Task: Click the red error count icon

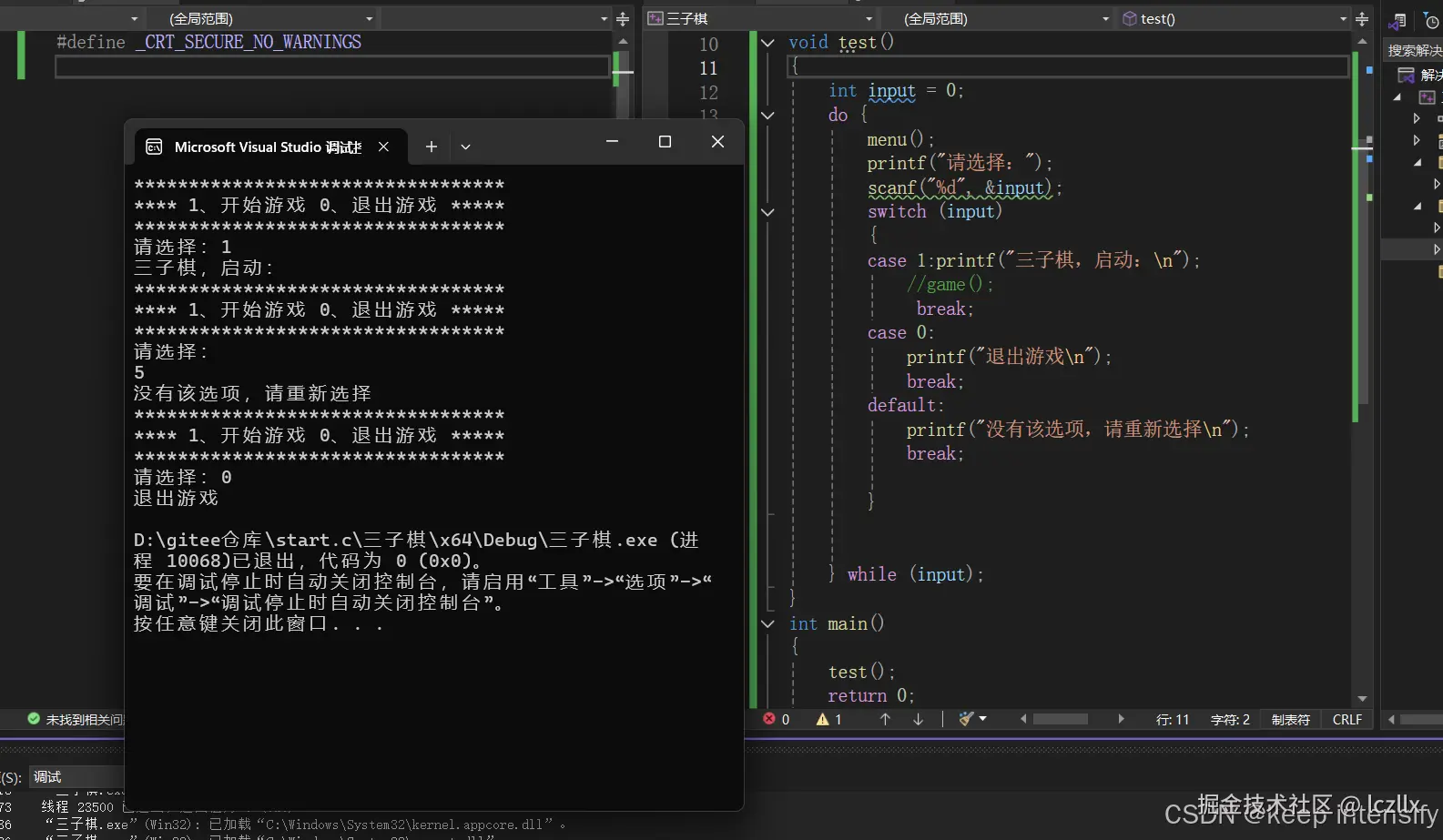Action: (x=769, y=719)
